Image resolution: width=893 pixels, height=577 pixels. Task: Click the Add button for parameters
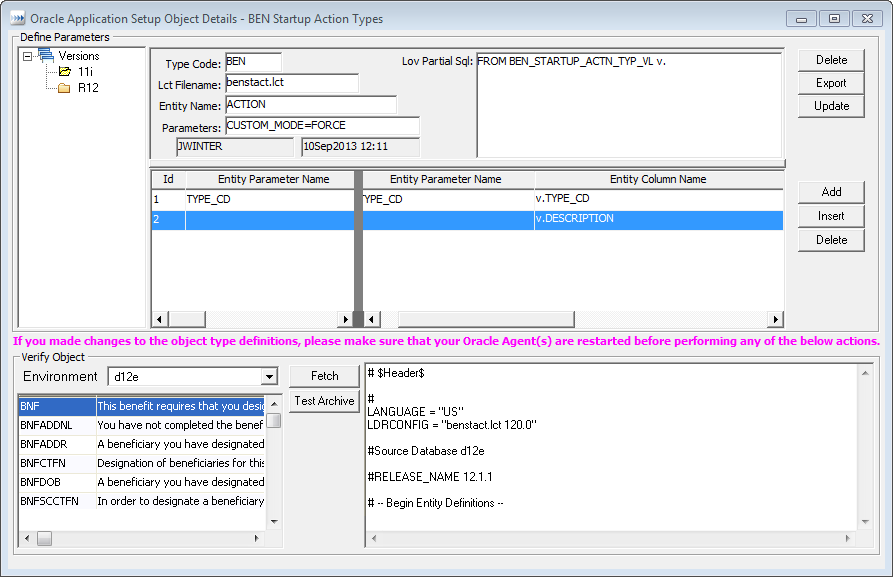coord(831,192)
